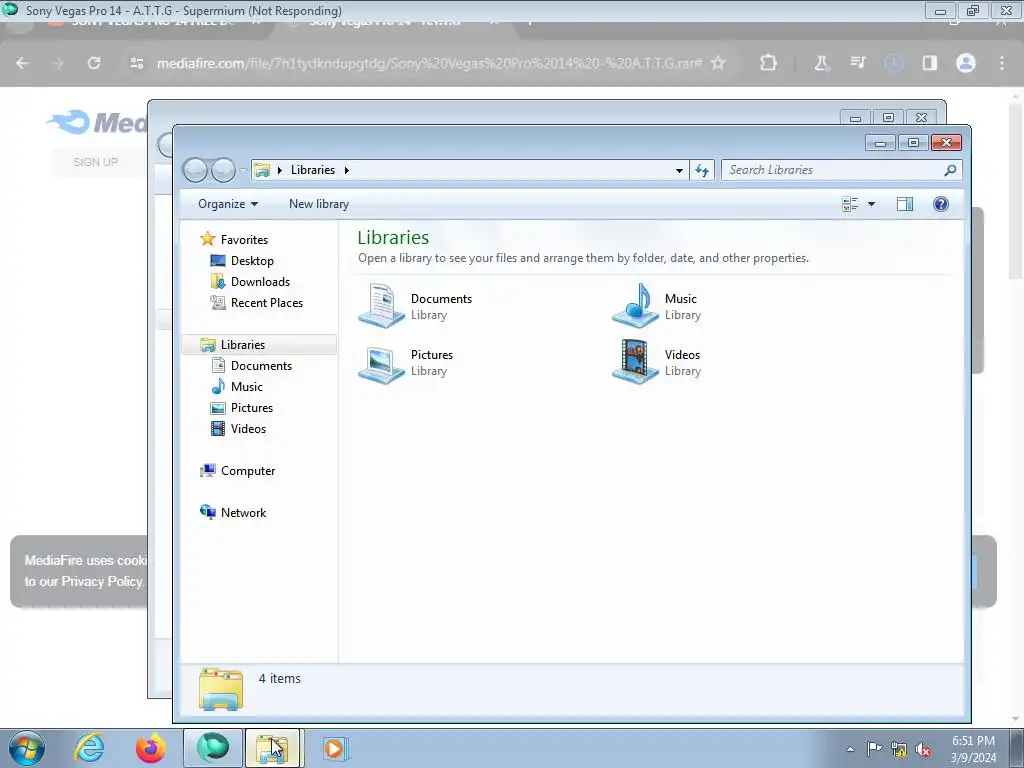The height and width of the screenshot is (768, 1024).
Task: Open Network in the navigation pane
Action: [243, 513]
